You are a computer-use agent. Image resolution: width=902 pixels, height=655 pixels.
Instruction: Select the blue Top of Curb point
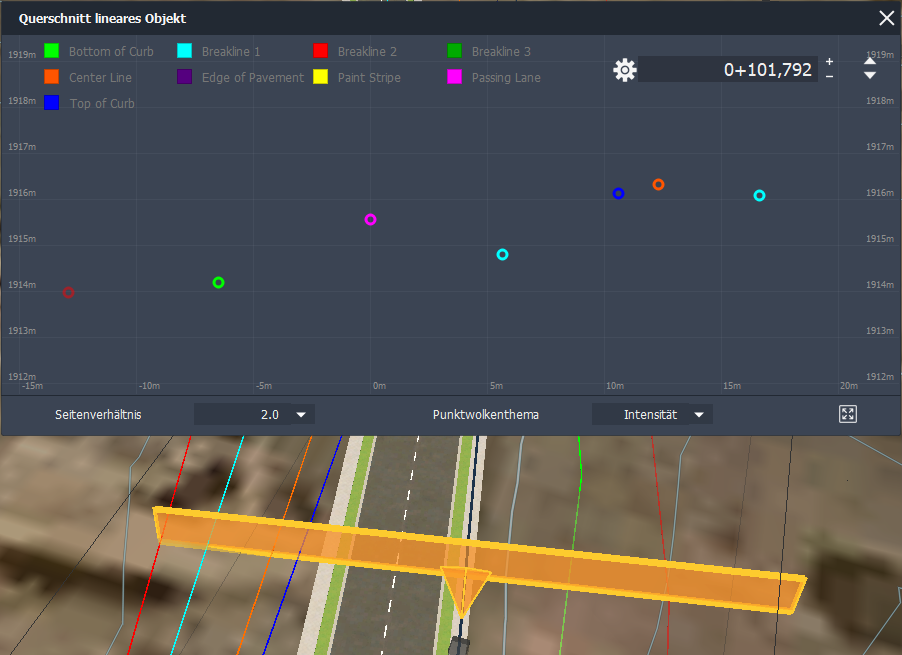tap(618, 193)
